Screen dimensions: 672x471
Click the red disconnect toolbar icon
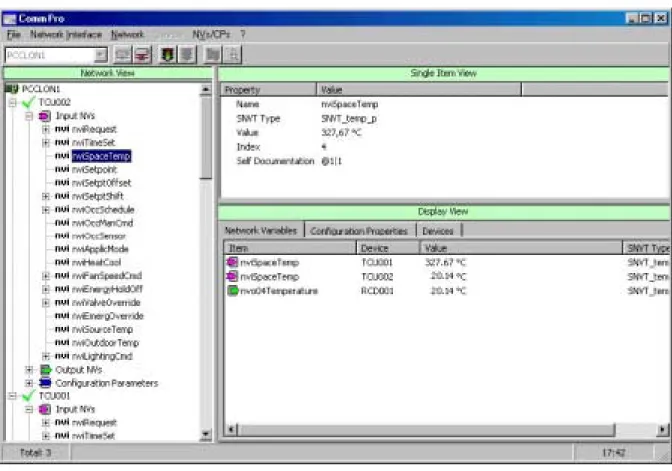(x=142, y=55)
